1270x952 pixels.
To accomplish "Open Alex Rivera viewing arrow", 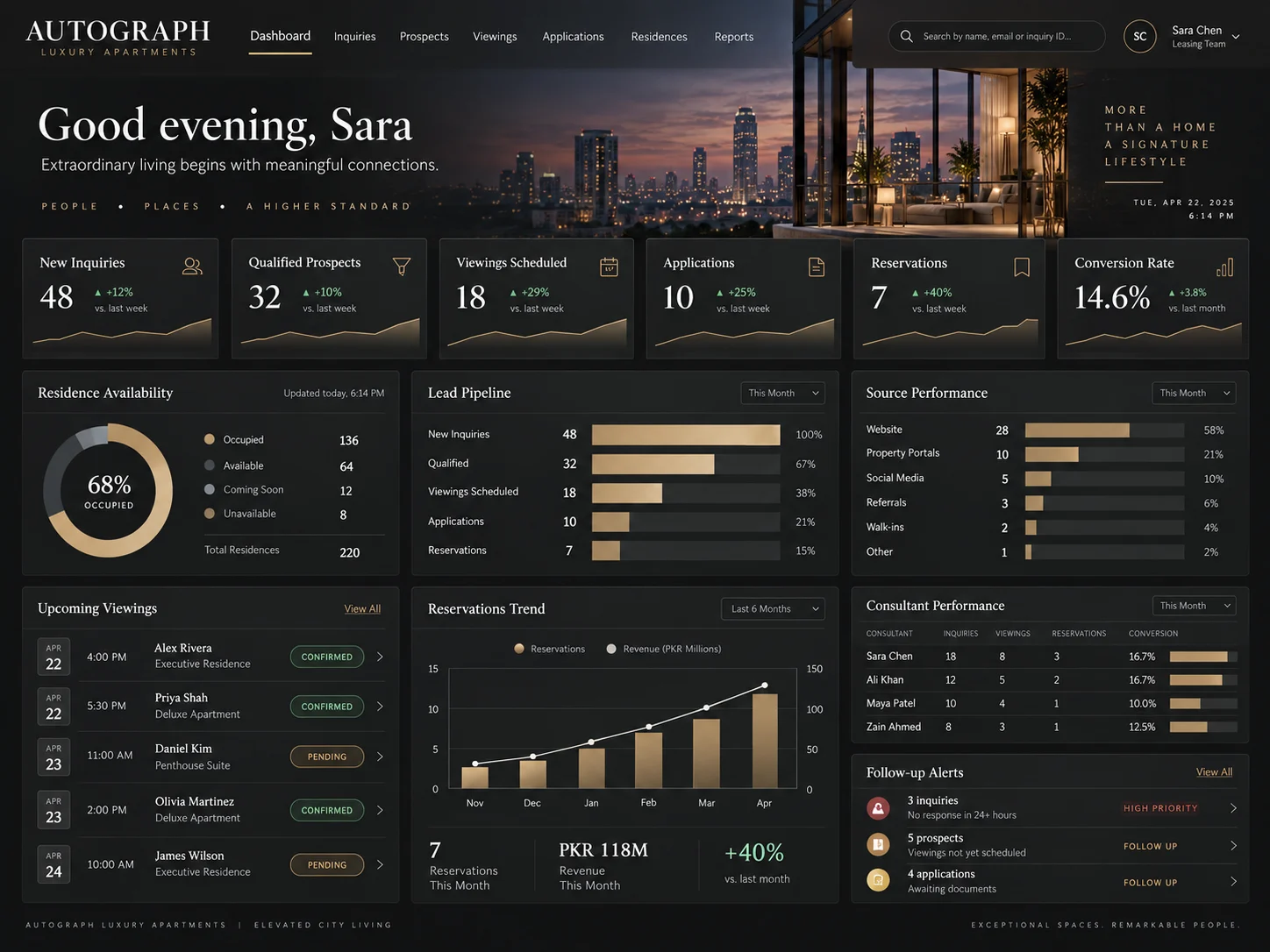I will 380,657.
